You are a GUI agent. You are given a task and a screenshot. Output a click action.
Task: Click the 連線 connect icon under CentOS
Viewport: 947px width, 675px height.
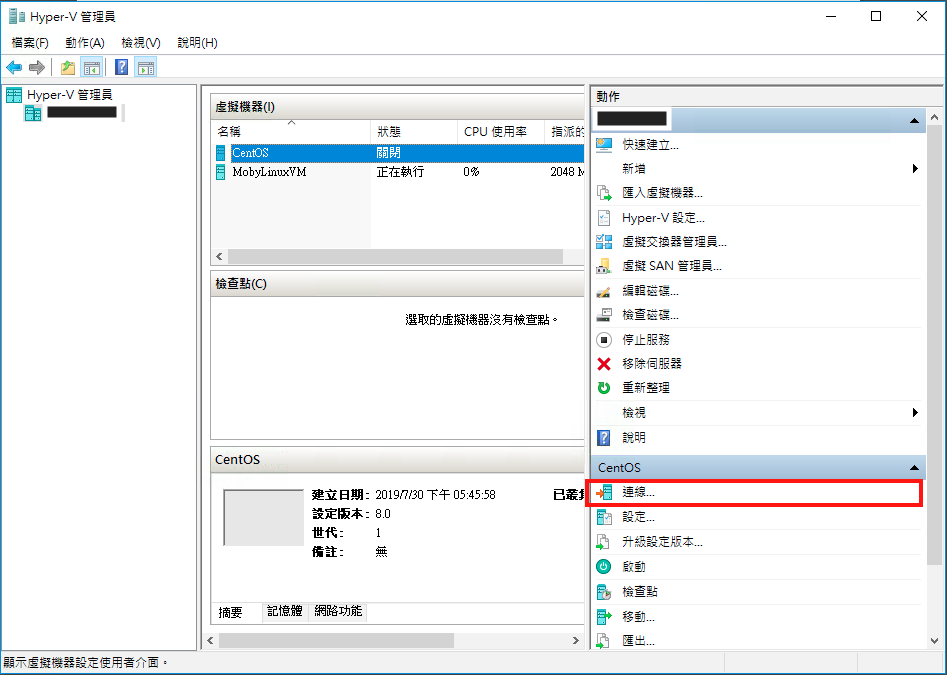pos(604,493)
